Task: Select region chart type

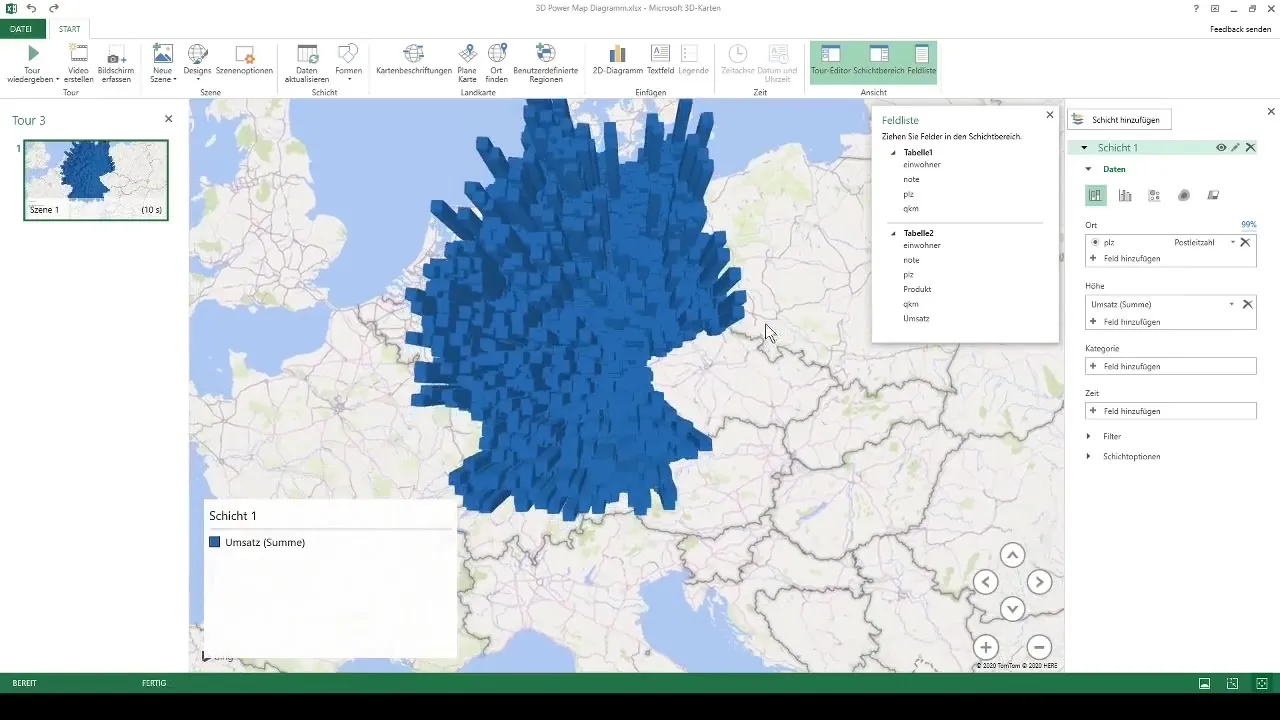Action: point(1213,196)
